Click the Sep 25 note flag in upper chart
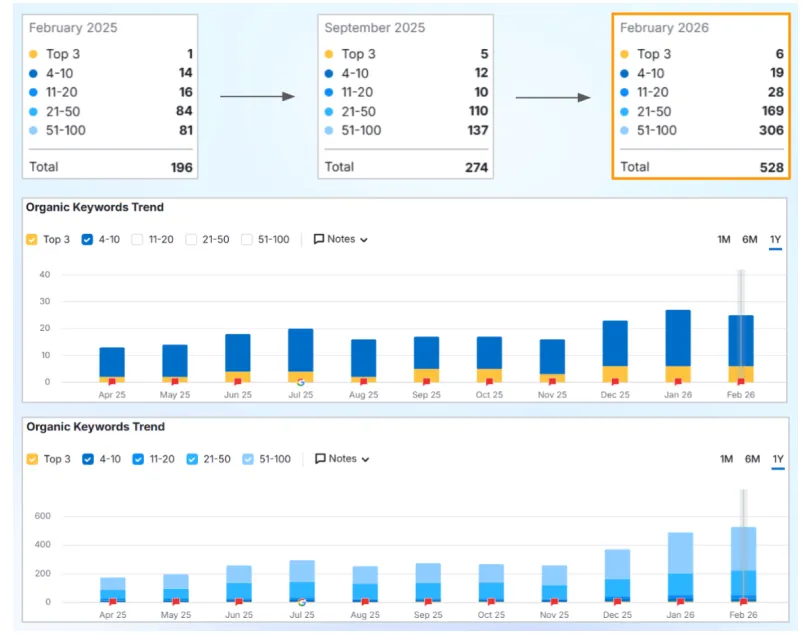This screenshot has width=810, height=634. tap(427, 382)
